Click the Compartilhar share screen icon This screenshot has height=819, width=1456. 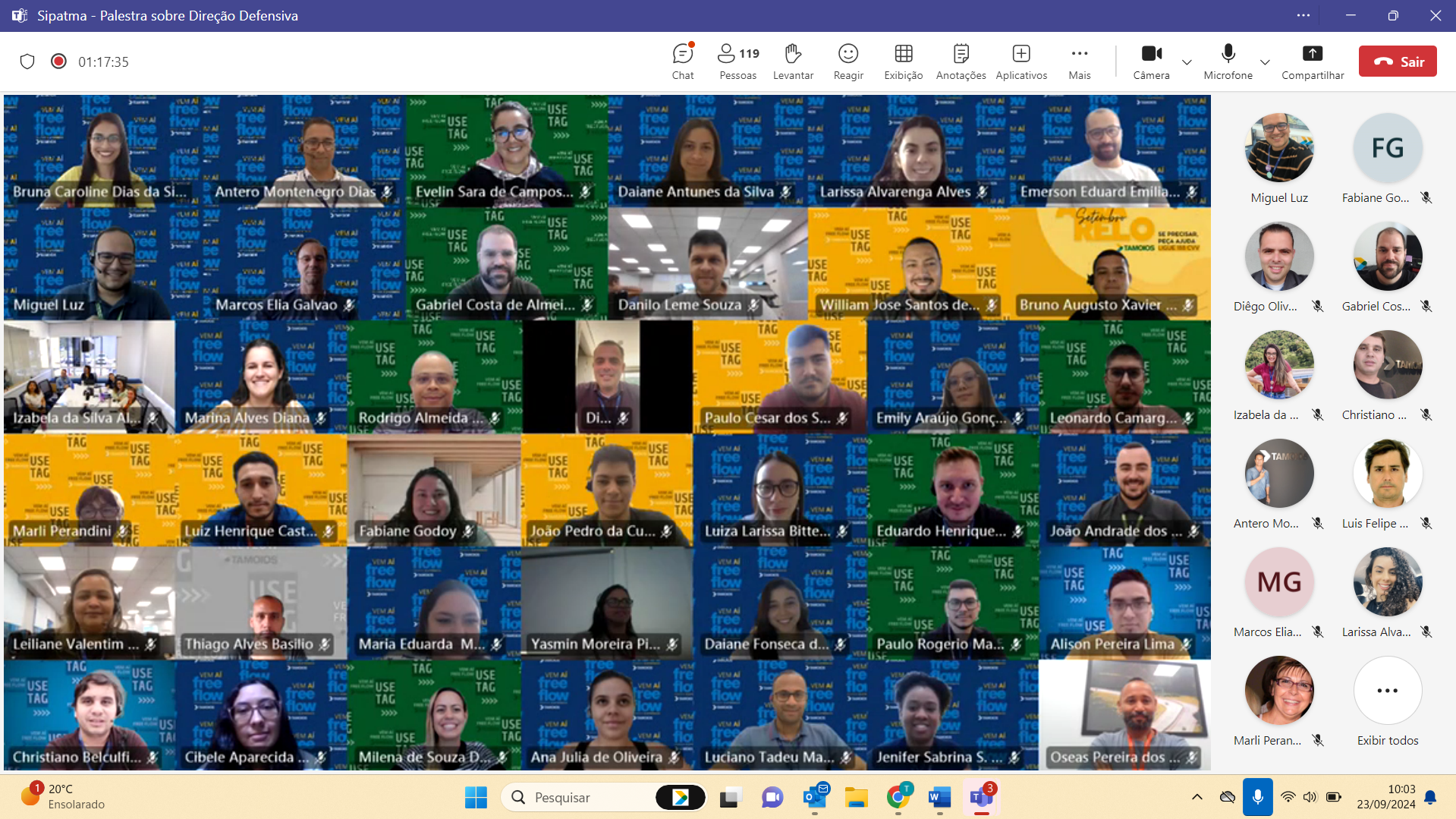(1313, 61)
